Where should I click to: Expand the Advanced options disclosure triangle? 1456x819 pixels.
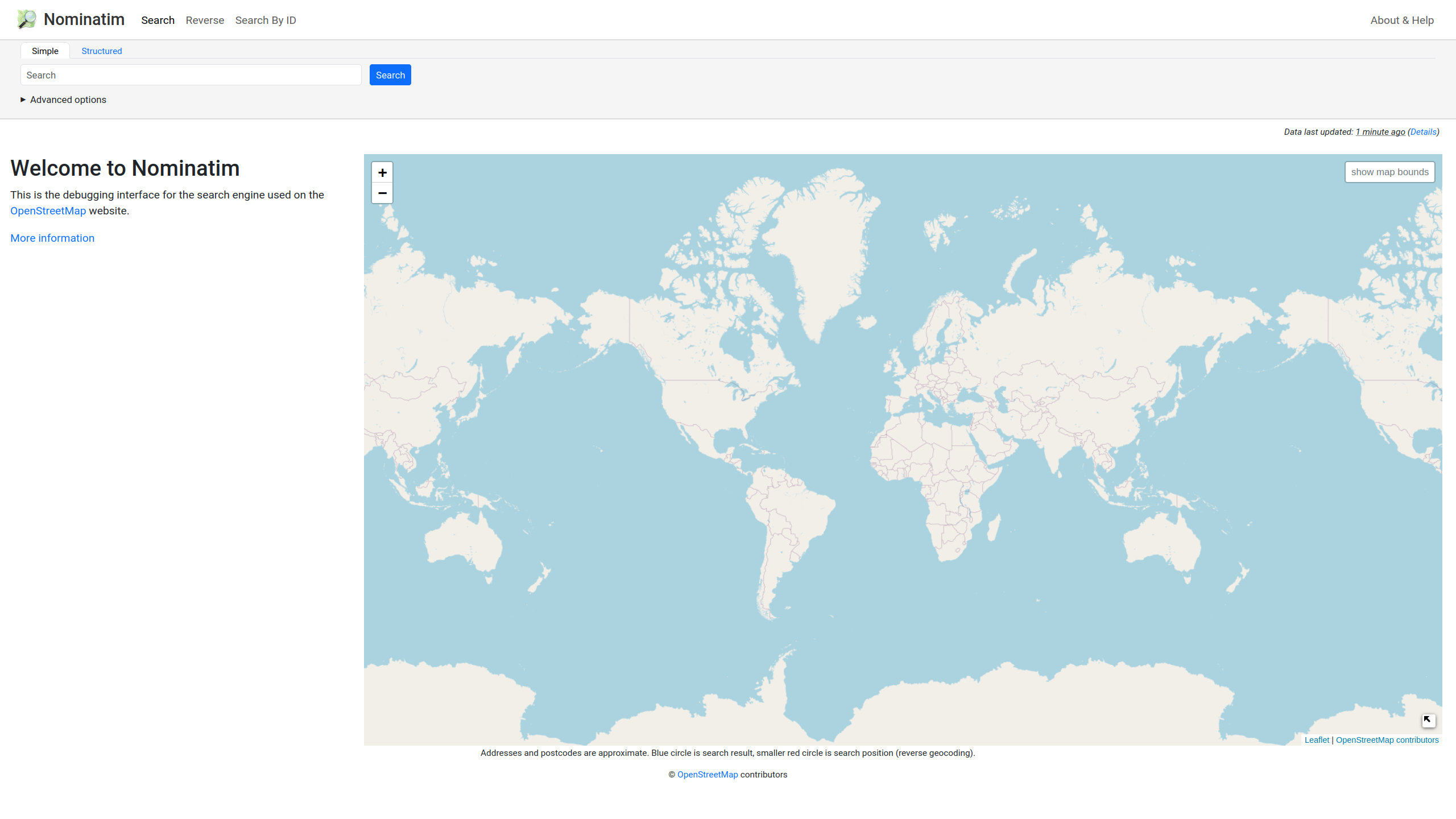pyautogui.click(x=23, y=100)
